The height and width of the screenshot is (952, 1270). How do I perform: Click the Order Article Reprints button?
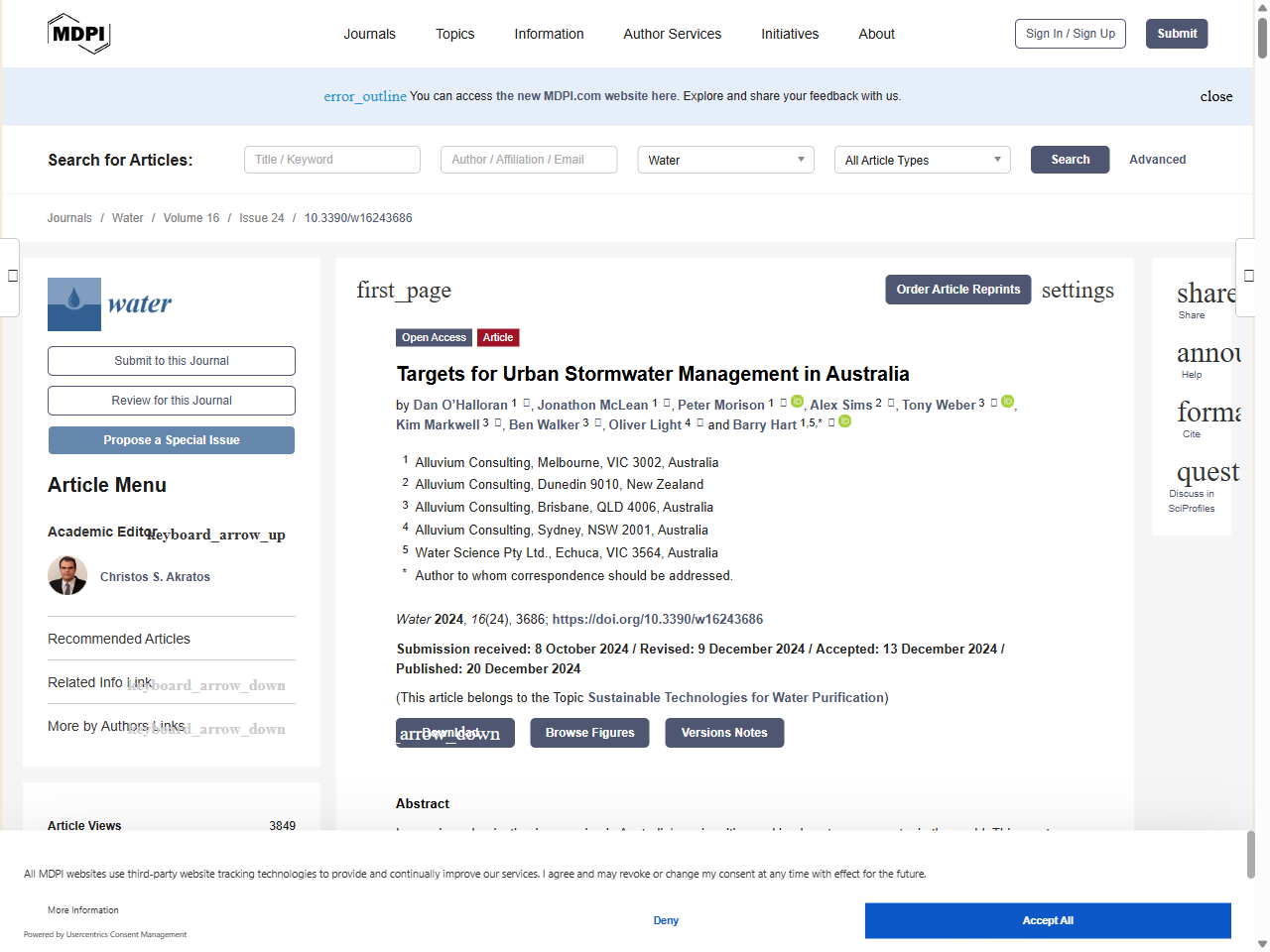click(x=957, y=290)
